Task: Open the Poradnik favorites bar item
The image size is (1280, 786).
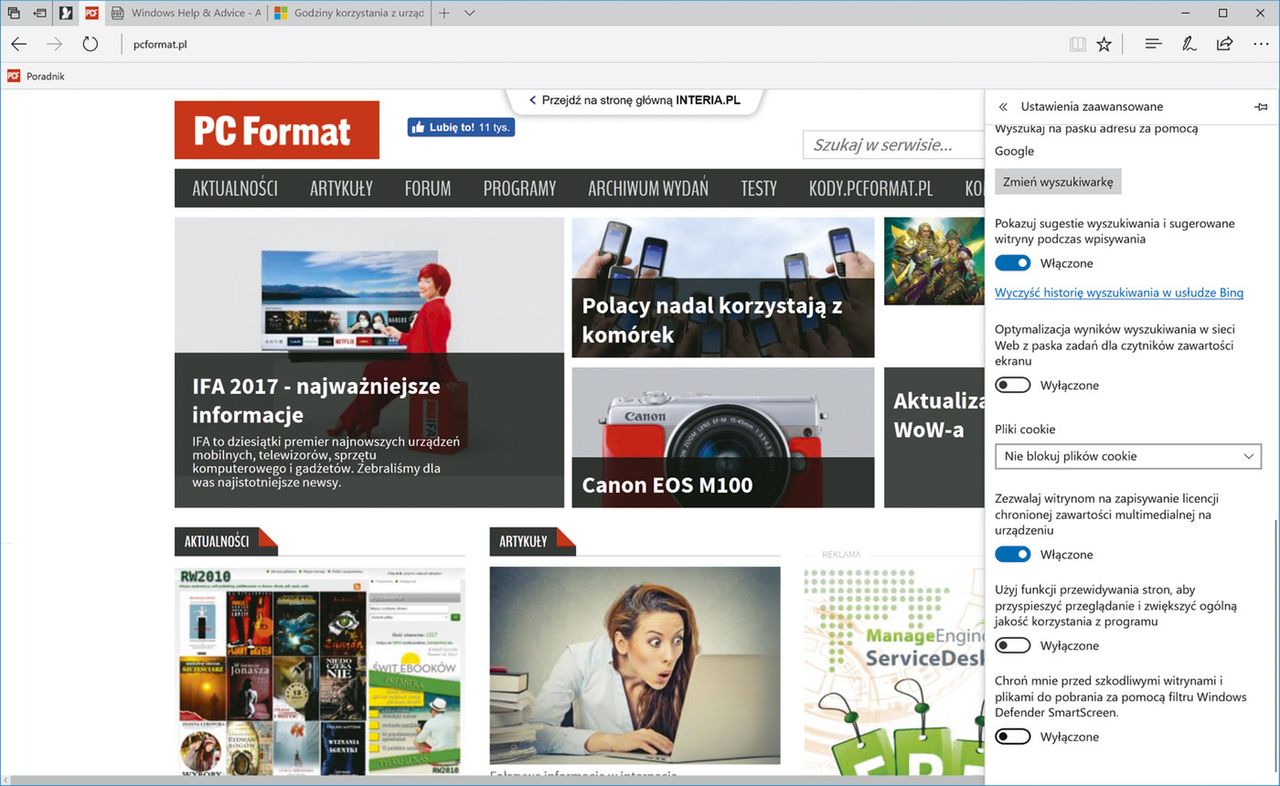Action: 36,76
